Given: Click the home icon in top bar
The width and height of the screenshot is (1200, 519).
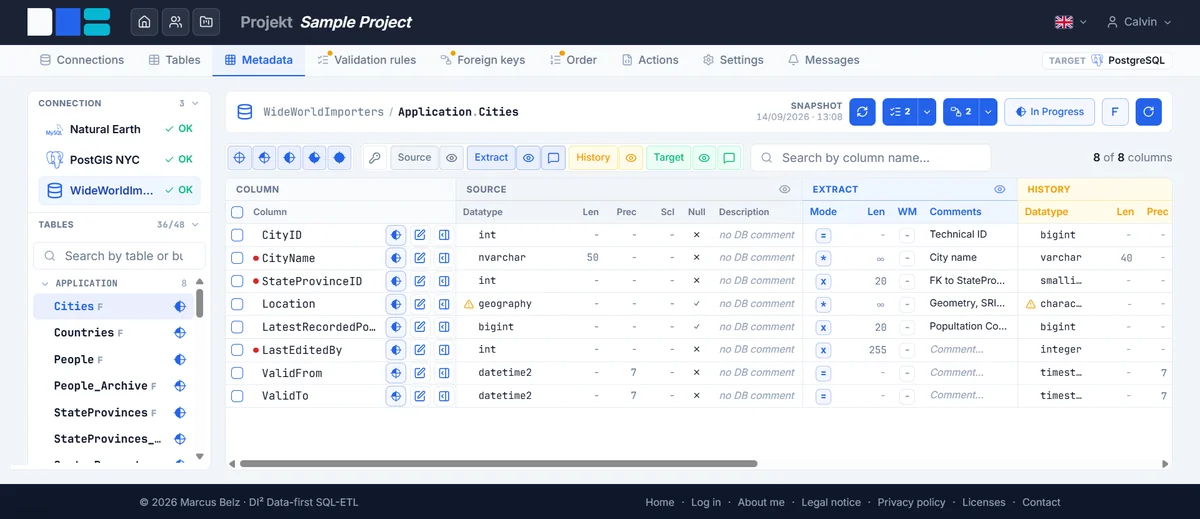Looking at the screenshot, I should tap(145, 21).
